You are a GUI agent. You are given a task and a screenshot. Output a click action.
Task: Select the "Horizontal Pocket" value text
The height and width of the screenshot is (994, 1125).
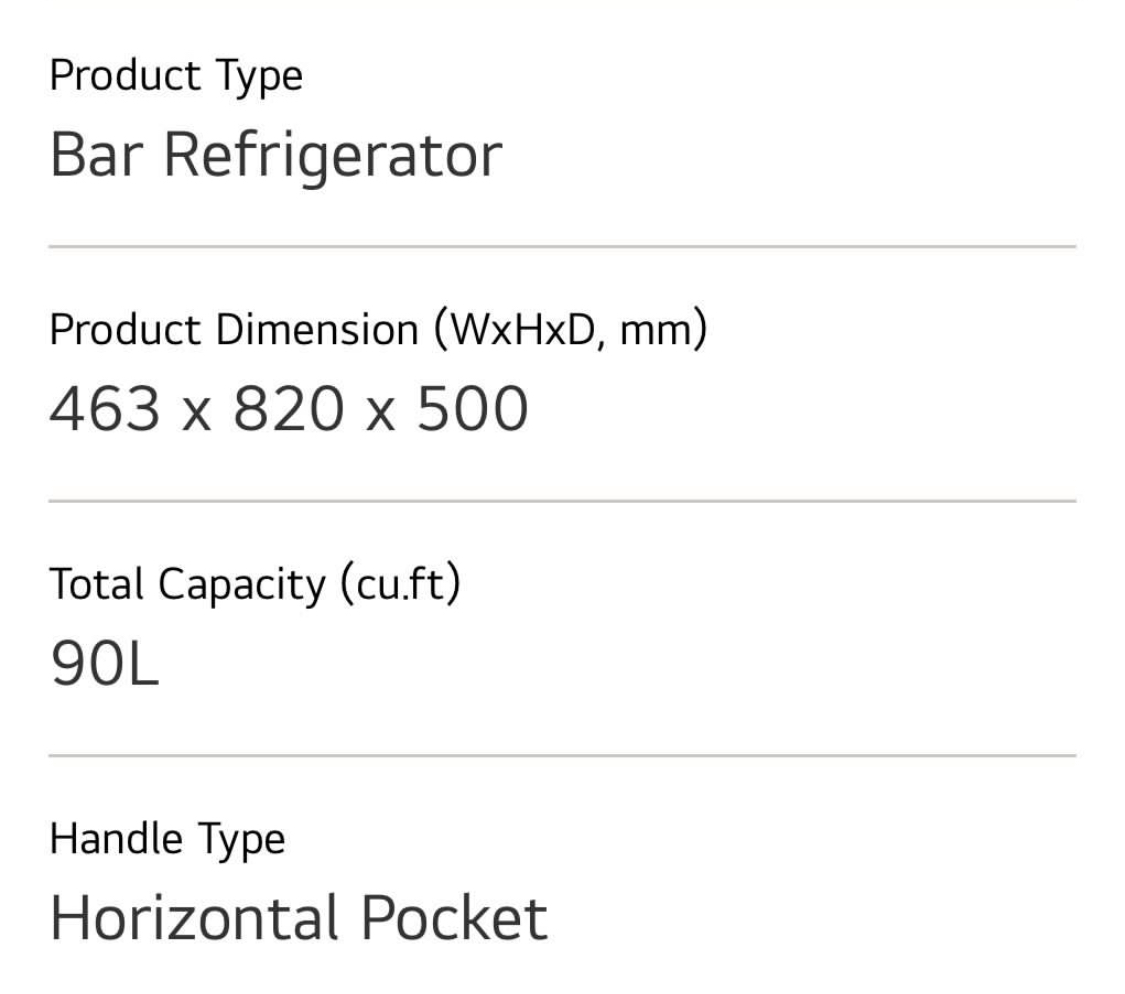[298, 918]
